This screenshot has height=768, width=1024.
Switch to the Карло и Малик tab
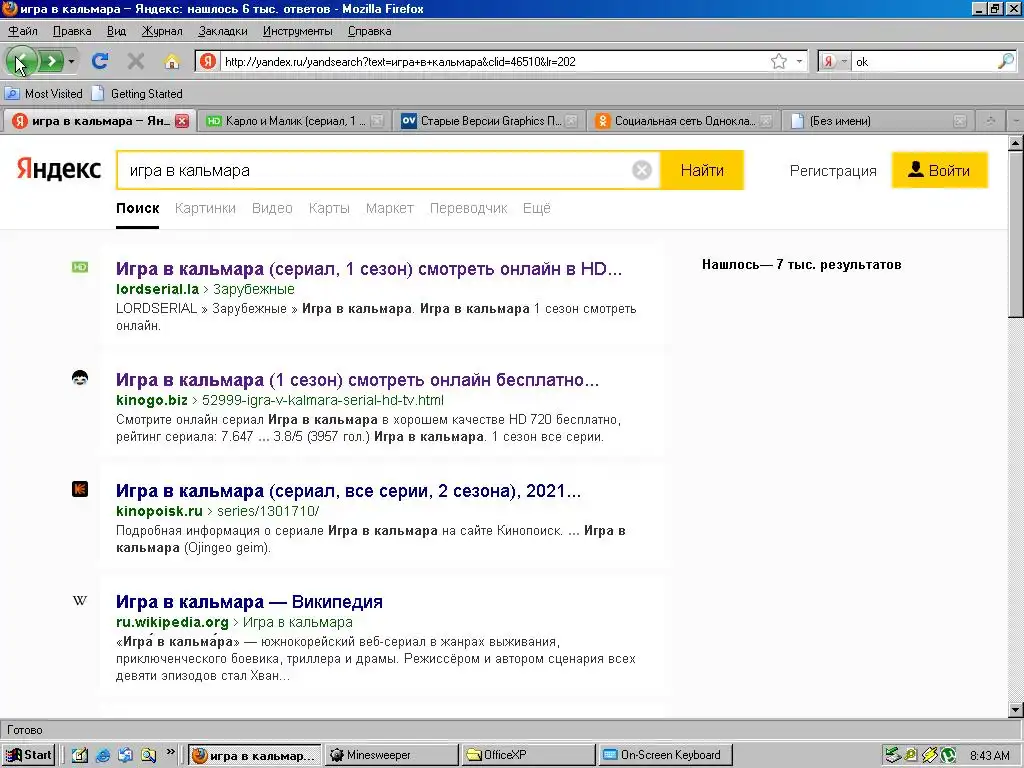click(x=294, y=121)
